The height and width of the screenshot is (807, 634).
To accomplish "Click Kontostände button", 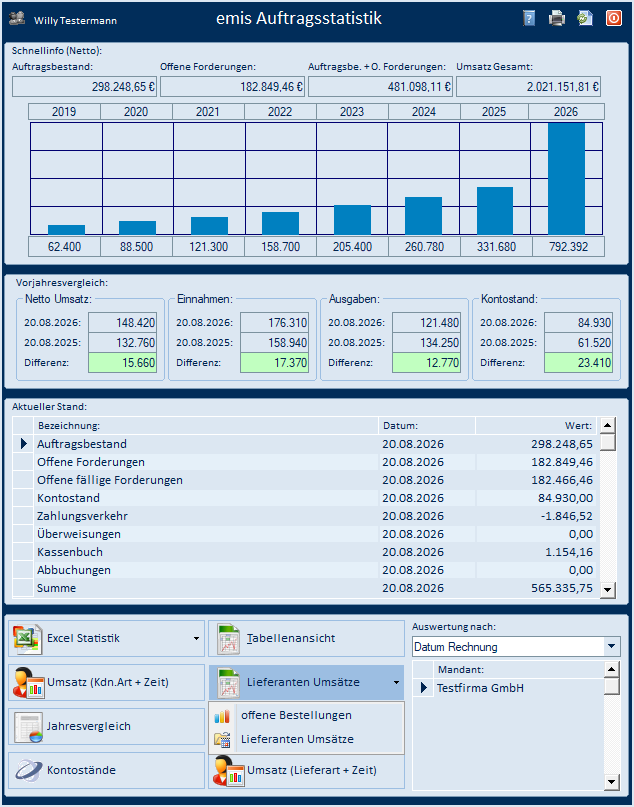I will [x=107, y=770].
